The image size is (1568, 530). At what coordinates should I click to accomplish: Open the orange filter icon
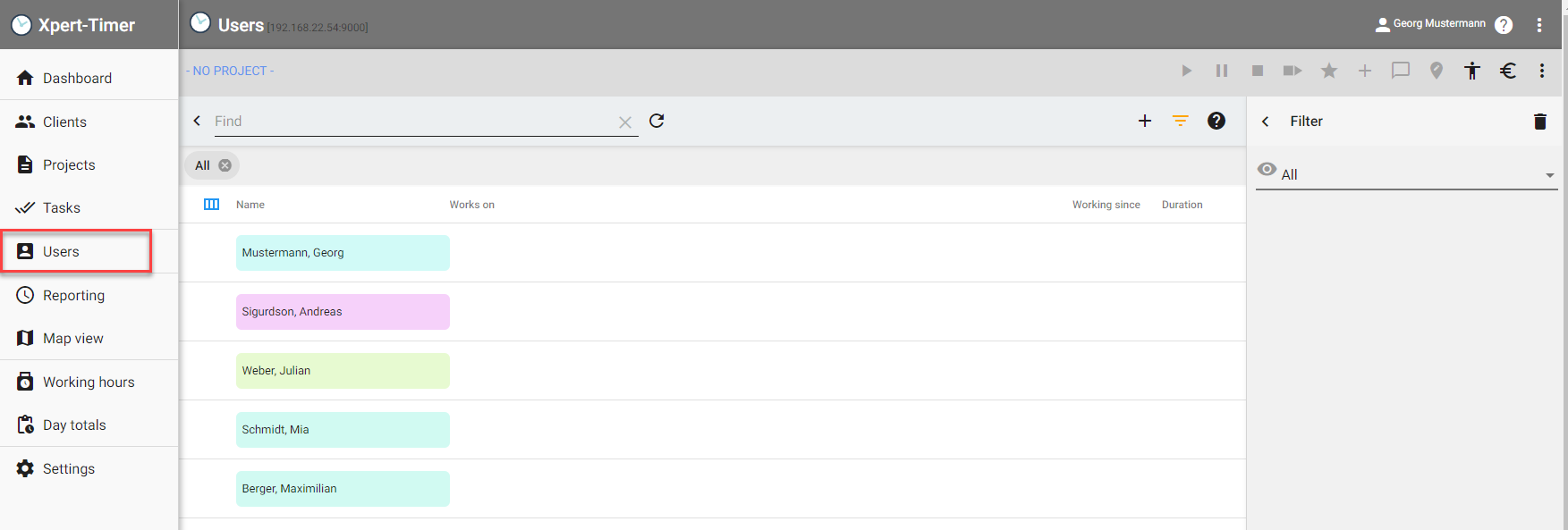coord(1181,121)
